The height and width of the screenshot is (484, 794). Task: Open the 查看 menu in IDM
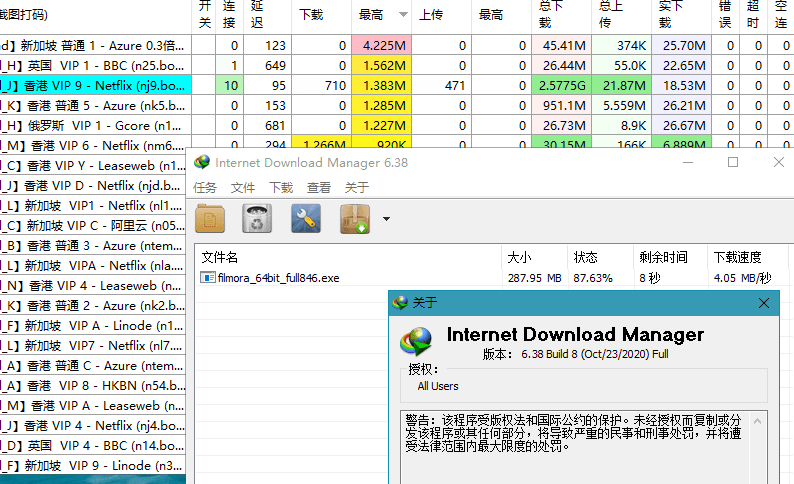pos(319,188)
